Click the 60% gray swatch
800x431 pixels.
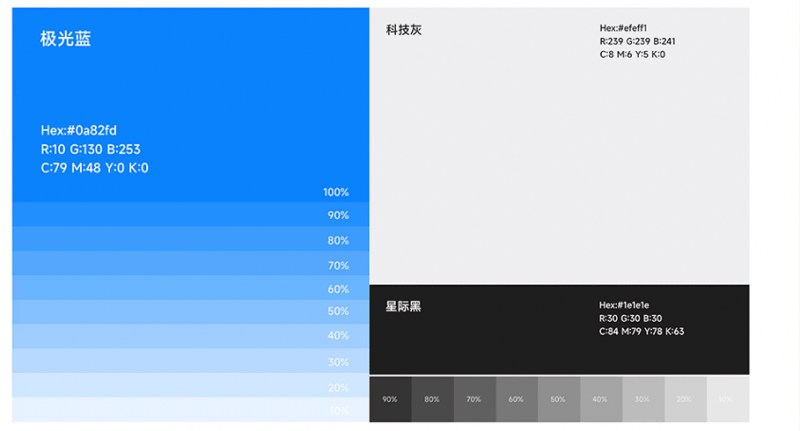pos(516,399)
